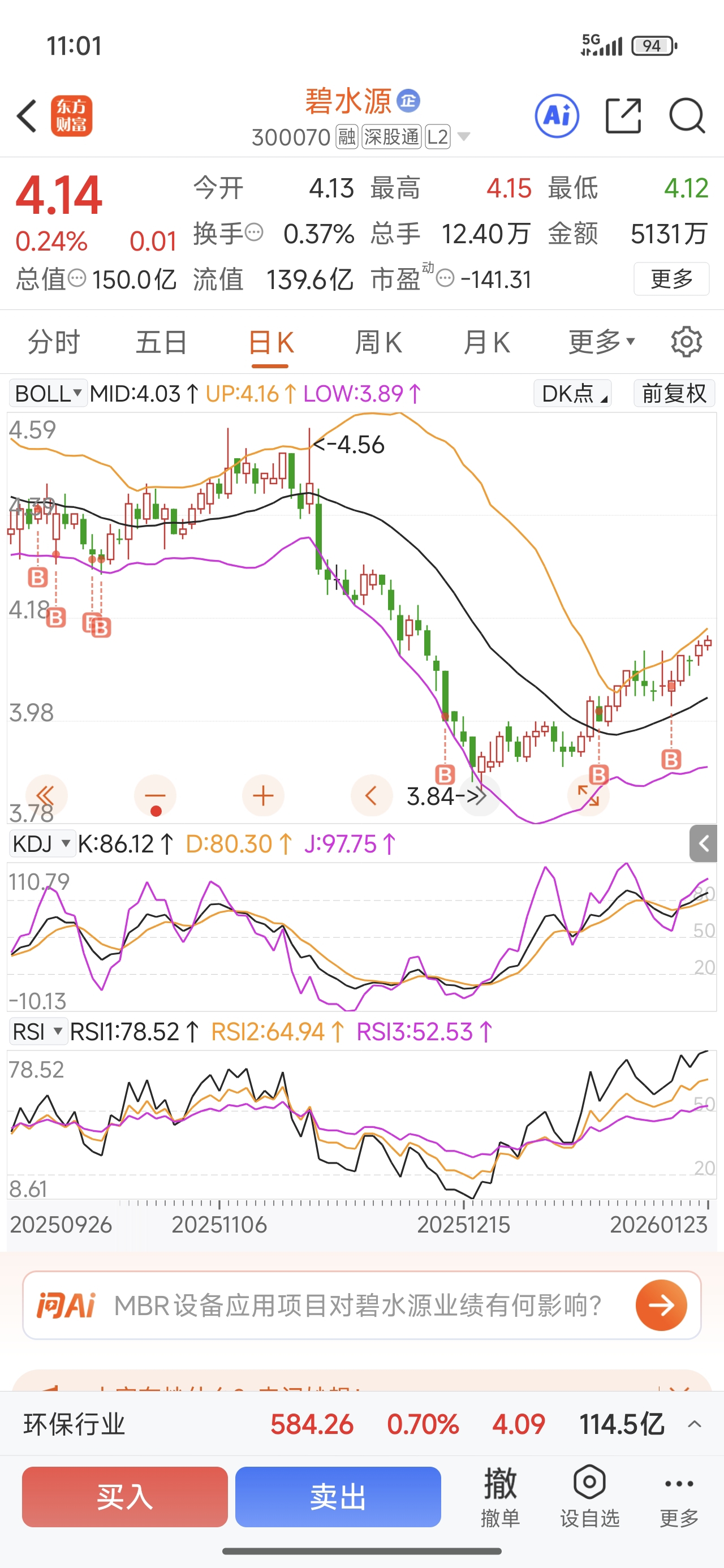Tap the 融 margin badge
This screenshot has width=724, height=1568.
point(347,137)
